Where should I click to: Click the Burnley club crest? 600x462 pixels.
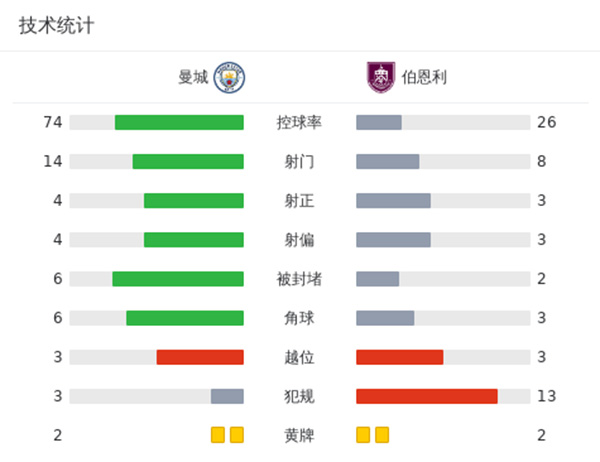coord(380,77)
